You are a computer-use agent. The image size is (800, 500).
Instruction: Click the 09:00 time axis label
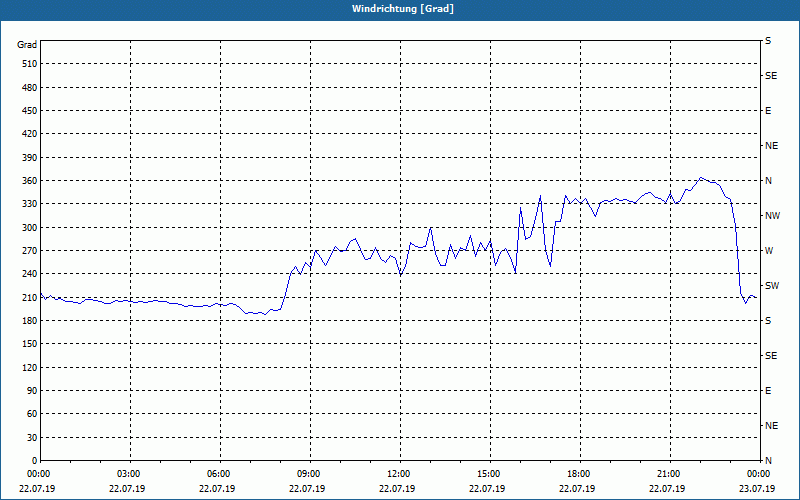coord(308,474)
